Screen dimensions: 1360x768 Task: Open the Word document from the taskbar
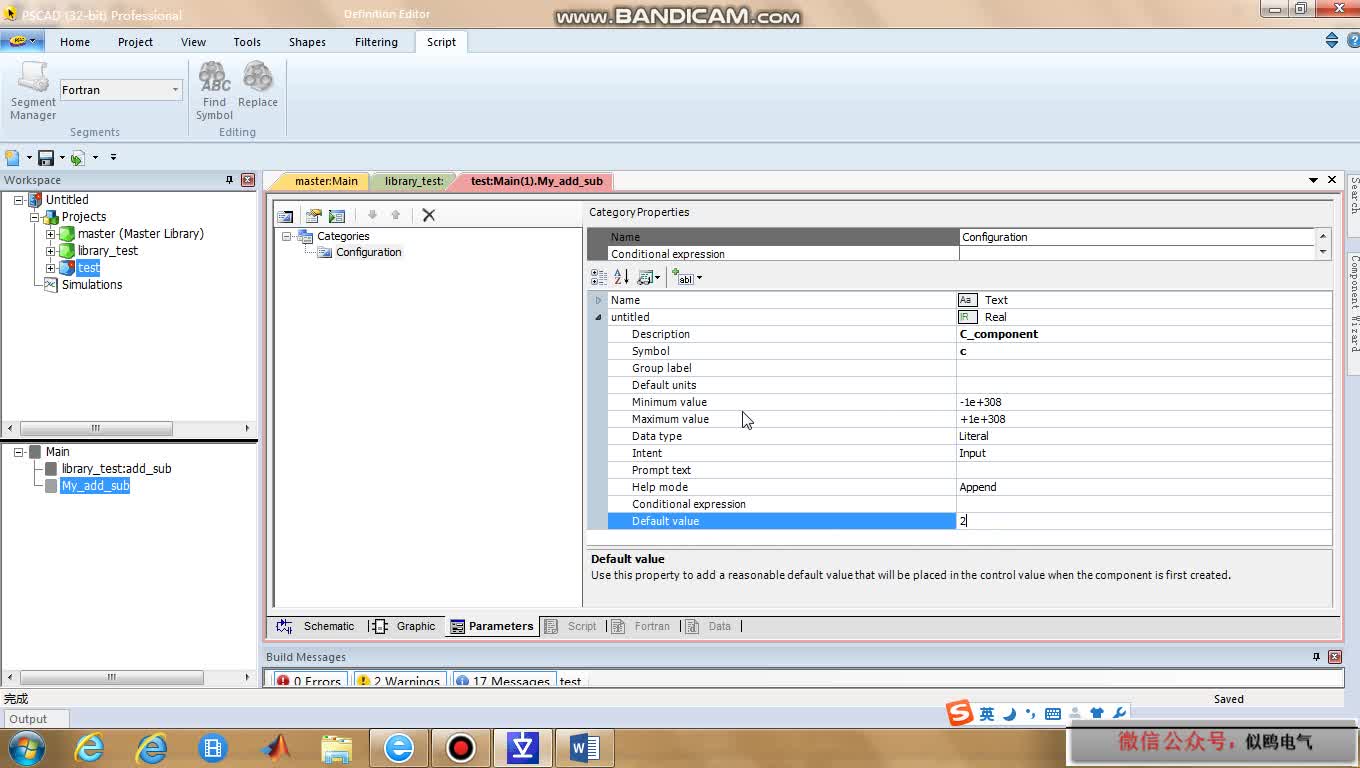point(584,747)
